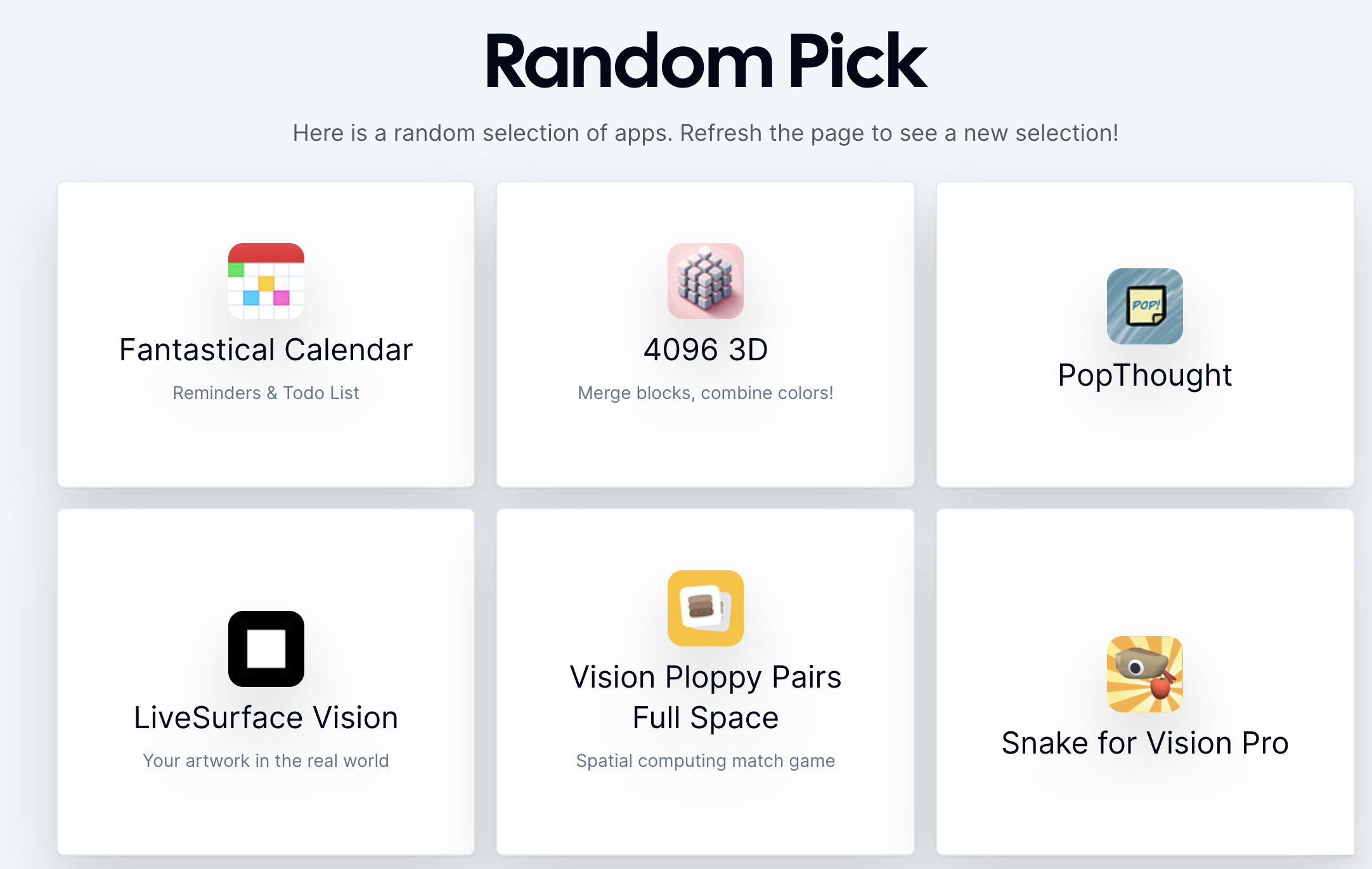
Task: Open the Snake for Vision Pro title
Action: [x=1144, y=743]
